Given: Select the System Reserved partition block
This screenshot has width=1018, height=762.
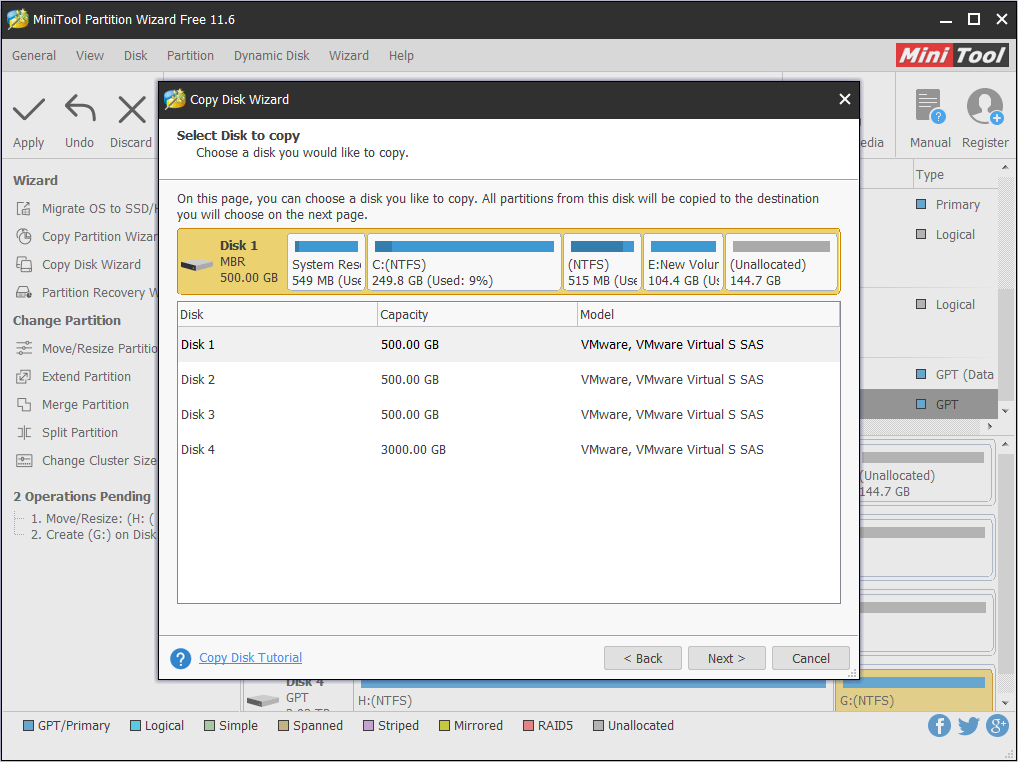Looking at the screenshot, I should point(327,262).
